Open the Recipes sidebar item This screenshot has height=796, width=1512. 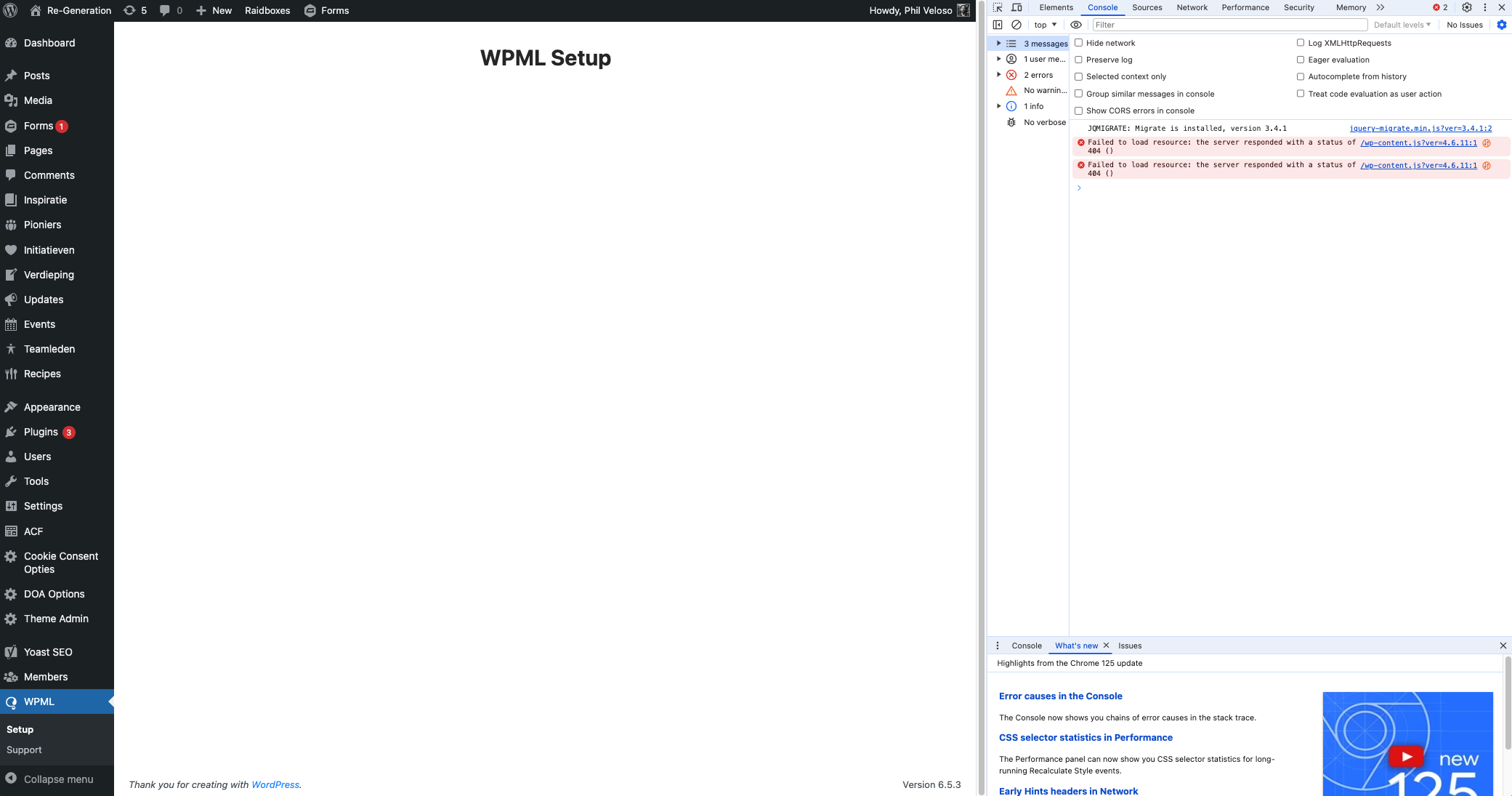(57, 374)
